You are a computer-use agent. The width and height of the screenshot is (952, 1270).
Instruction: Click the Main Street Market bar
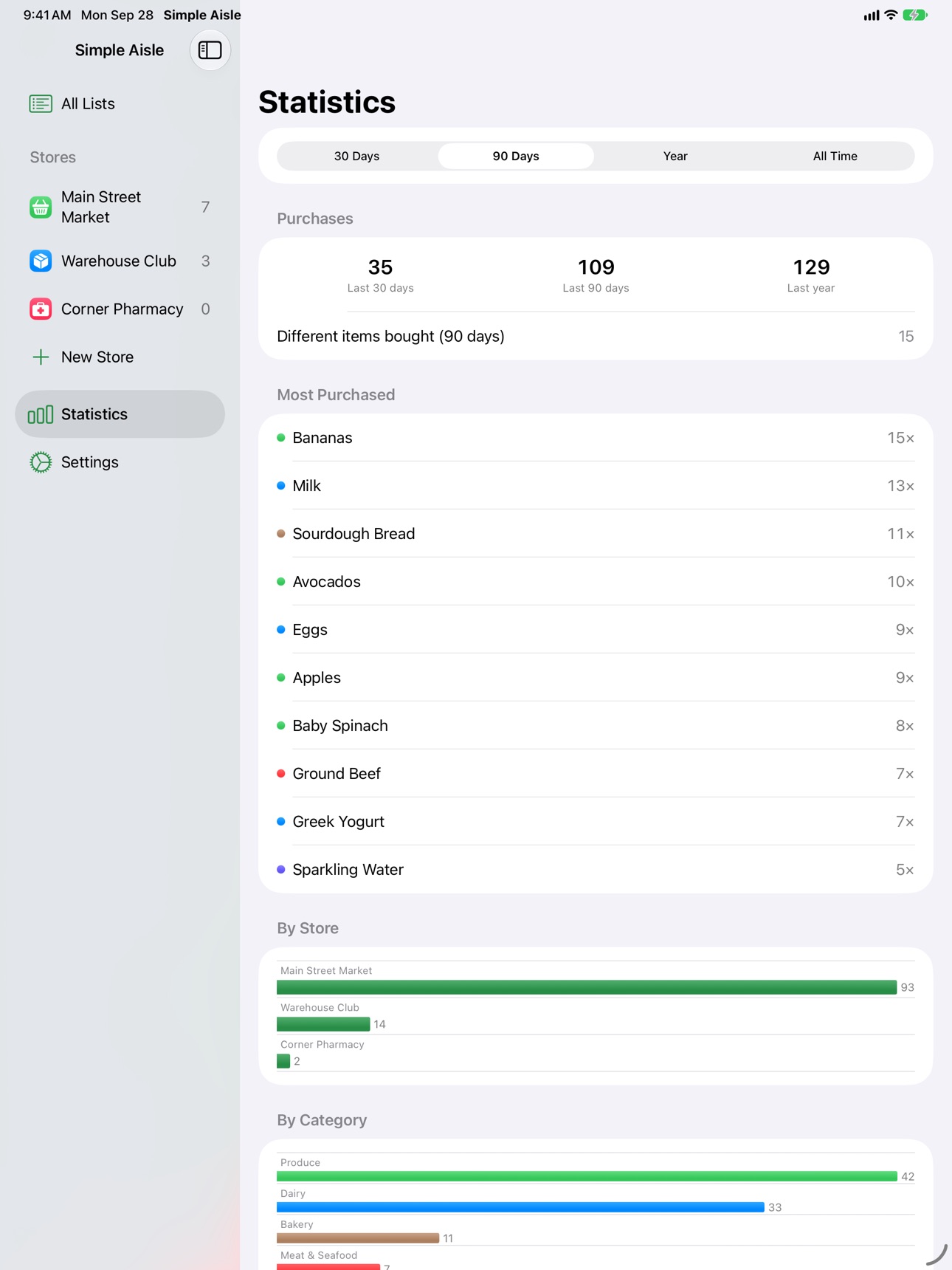587,987
